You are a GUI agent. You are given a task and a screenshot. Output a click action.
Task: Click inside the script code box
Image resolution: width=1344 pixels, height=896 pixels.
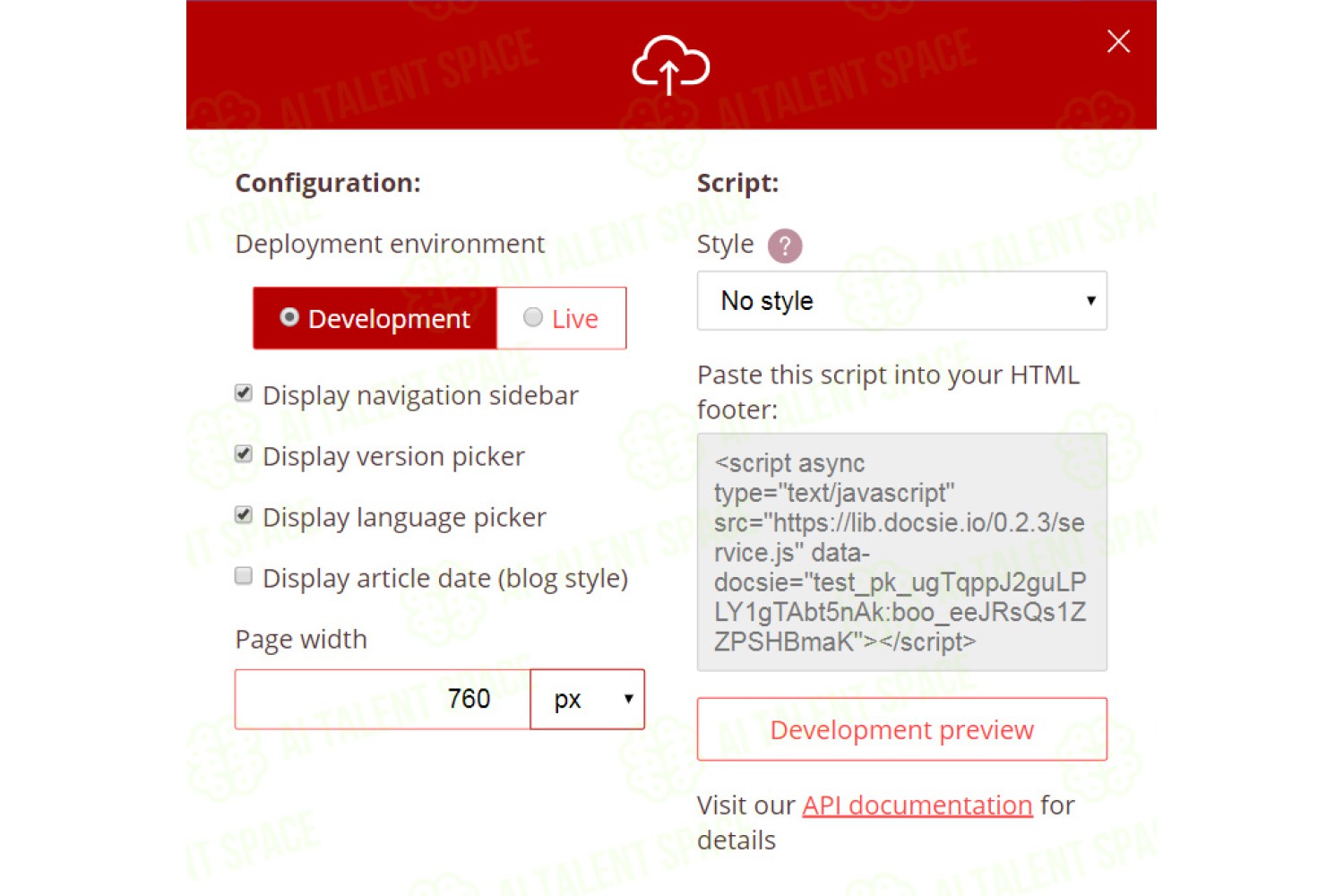pyautogui.click(x=901, y=552)
